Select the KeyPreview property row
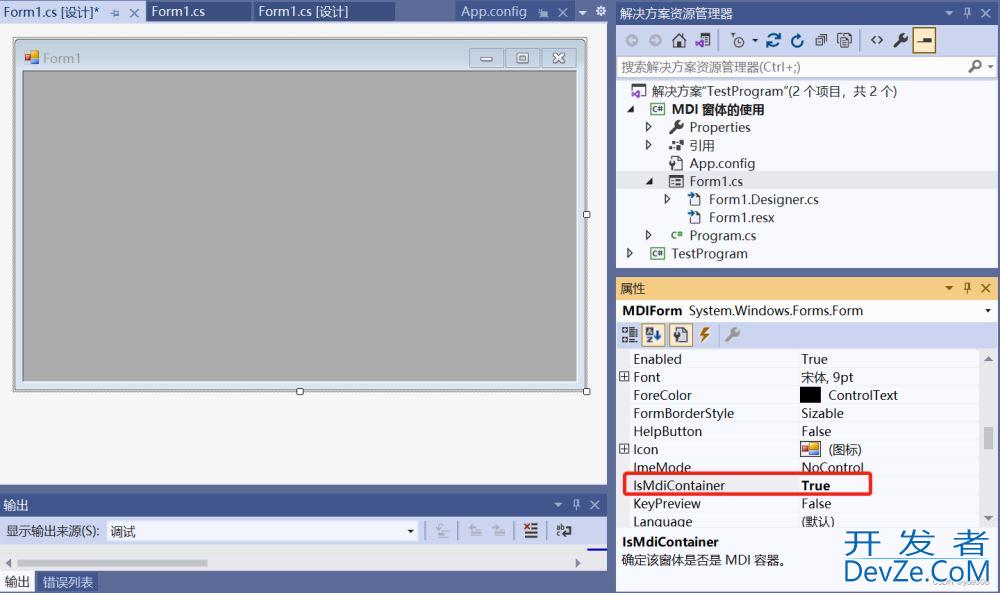The image size is (1000, 593). point(800,503)
